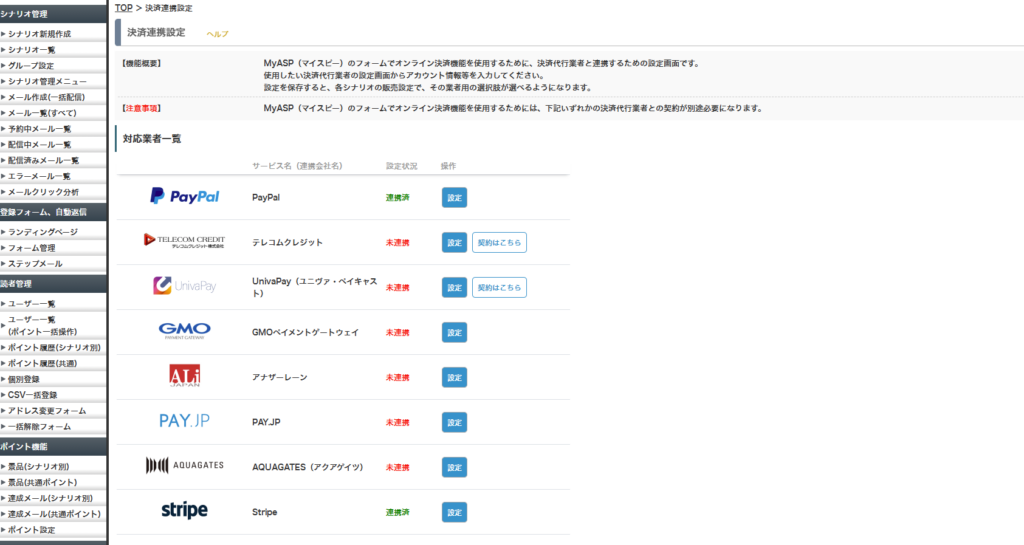This screenshot has width=1024, height=545.
Task: Click the UnivaPay logo
Action: tap(184, 287)
